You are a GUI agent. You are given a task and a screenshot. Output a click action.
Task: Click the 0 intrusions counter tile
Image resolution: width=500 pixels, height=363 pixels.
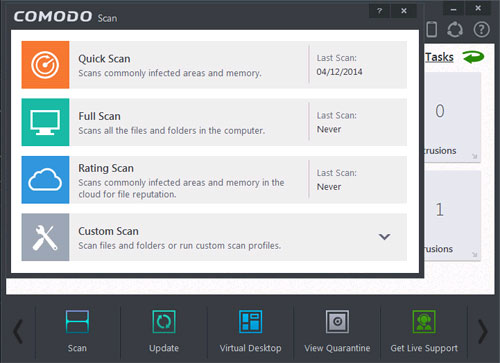coord(452,117)
